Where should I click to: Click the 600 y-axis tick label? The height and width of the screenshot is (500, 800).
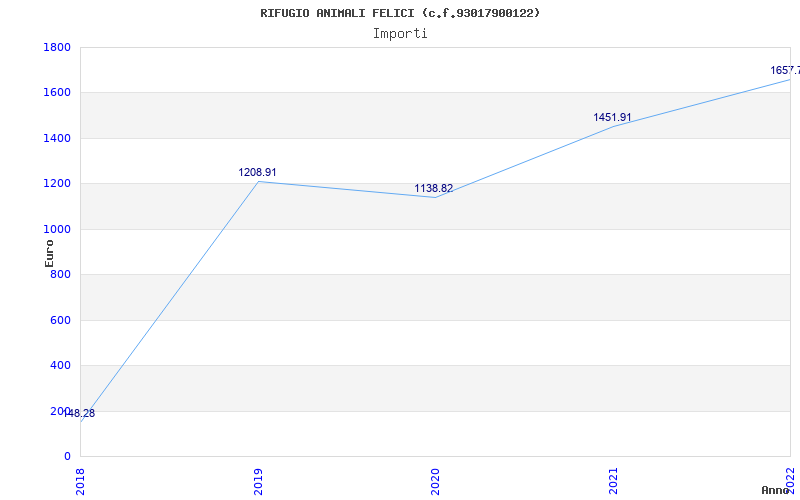(61, 320)
